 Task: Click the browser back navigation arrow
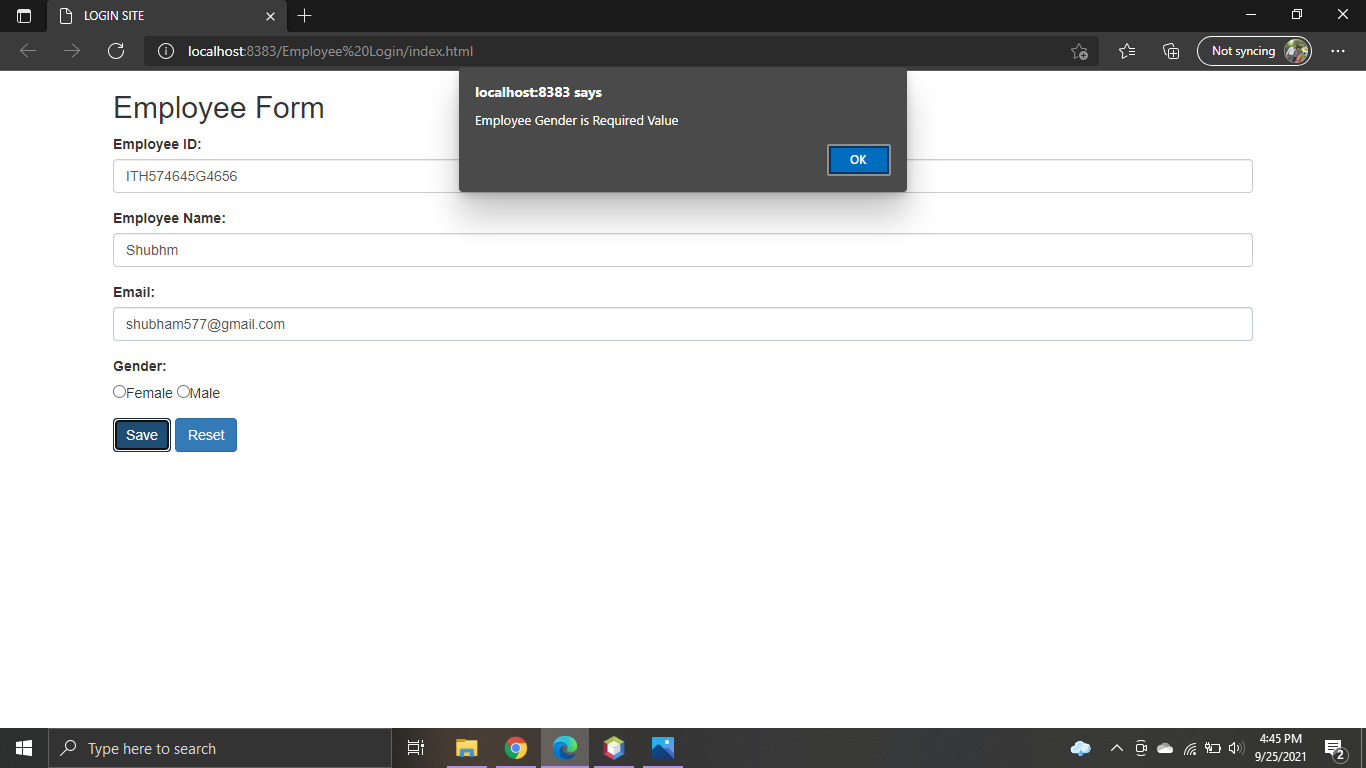coord(27,51)
